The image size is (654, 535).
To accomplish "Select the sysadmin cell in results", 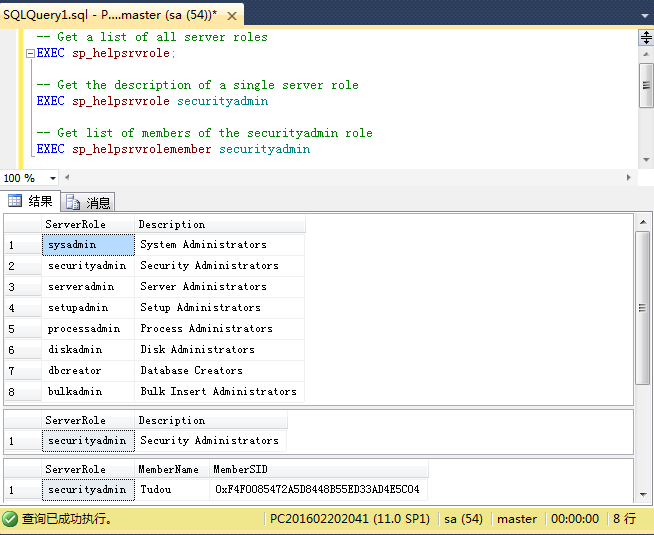I will pos(88,245).
